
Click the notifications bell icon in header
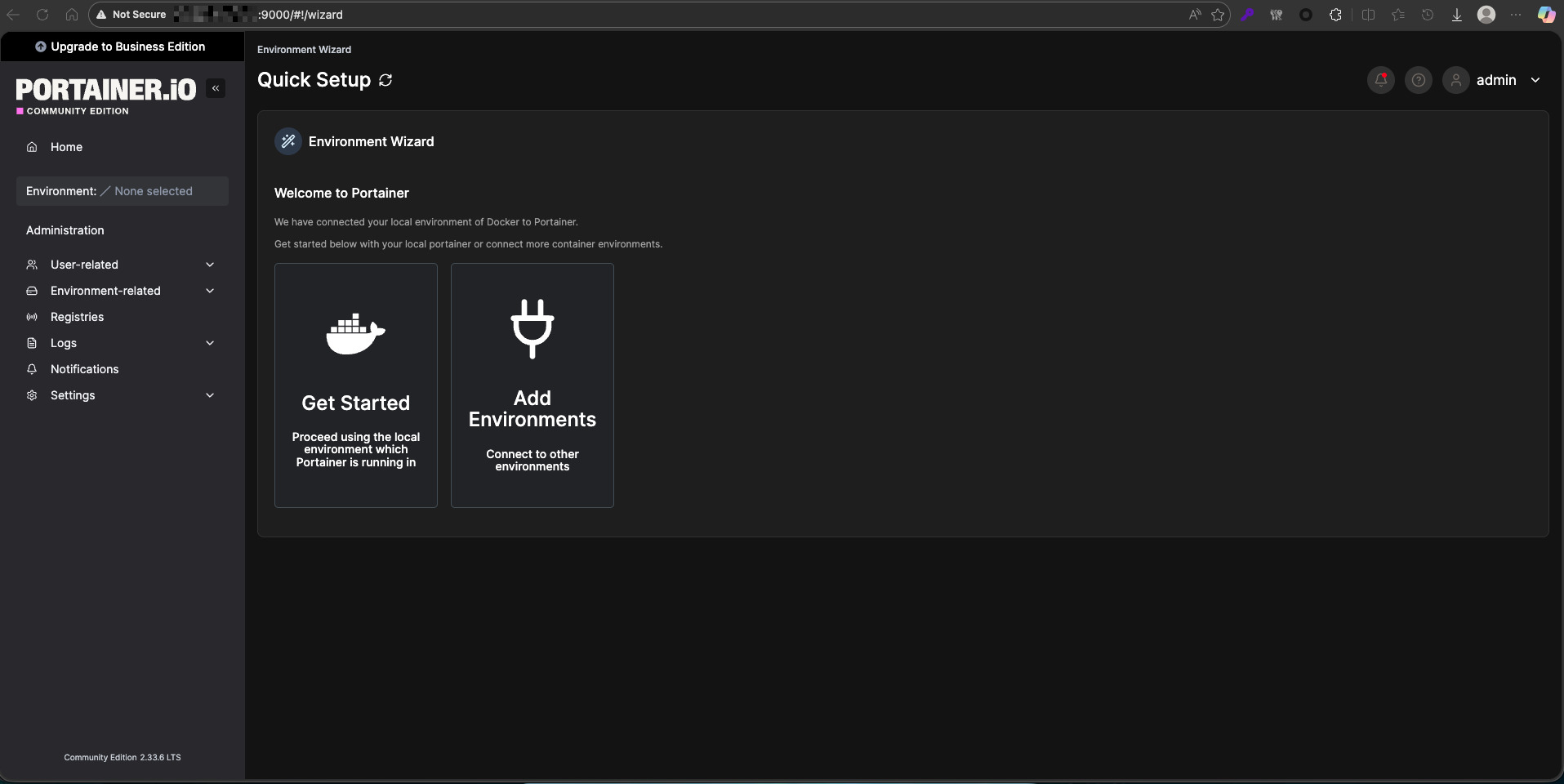[1380, 80]
